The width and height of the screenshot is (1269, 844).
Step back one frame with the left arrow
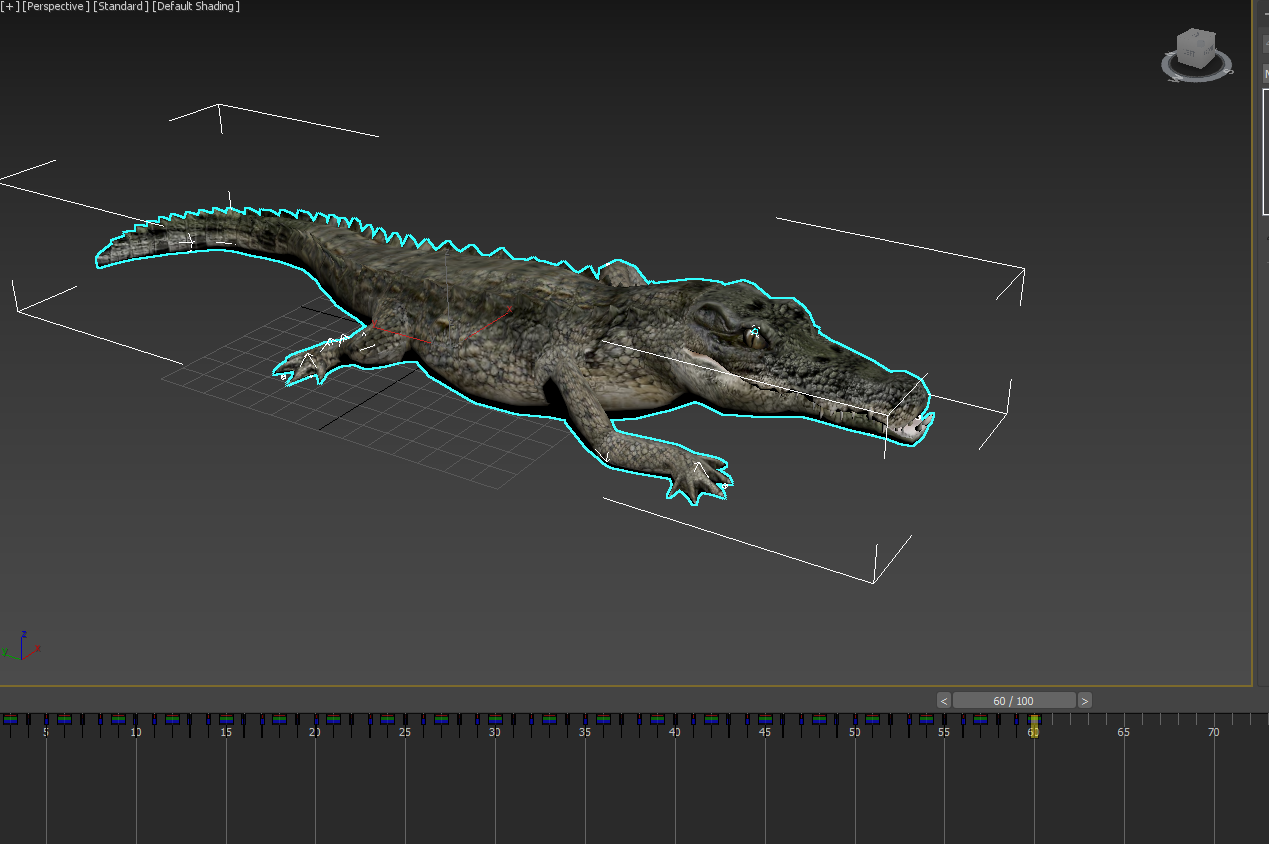click(944, 701)
